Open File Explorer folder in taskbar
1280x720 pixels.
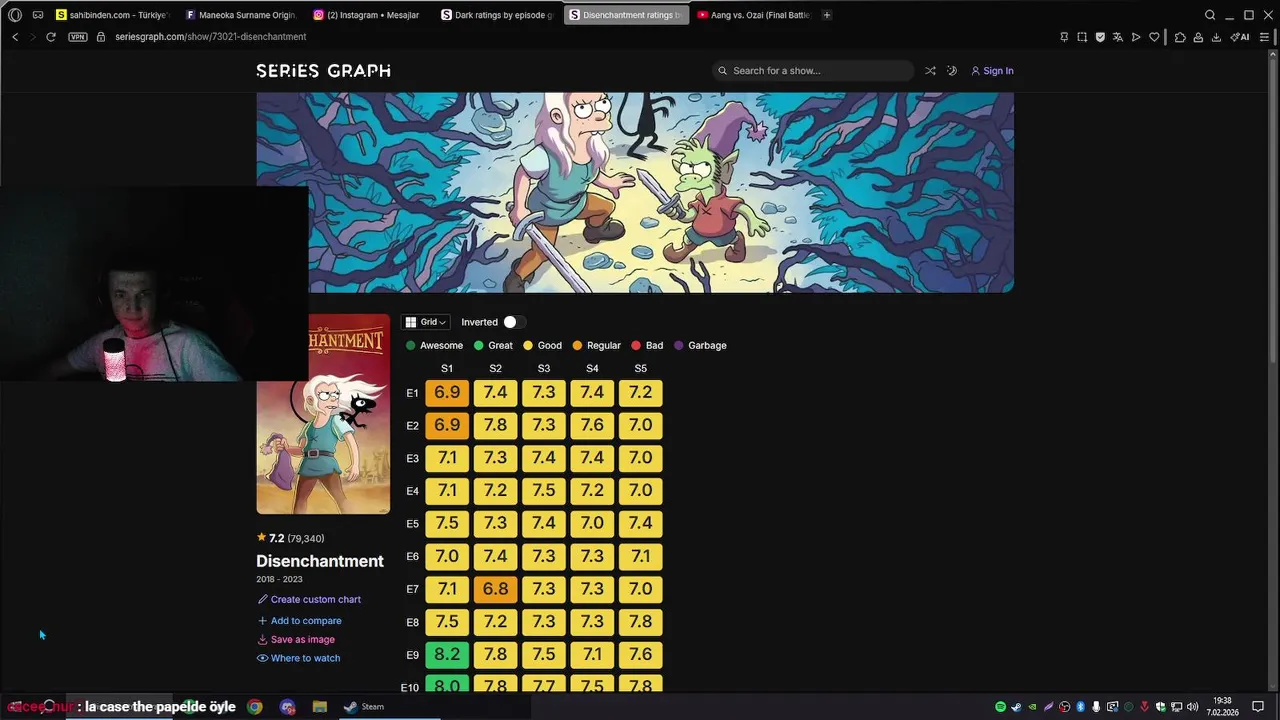pyautogui.click(x=320, y=707)
